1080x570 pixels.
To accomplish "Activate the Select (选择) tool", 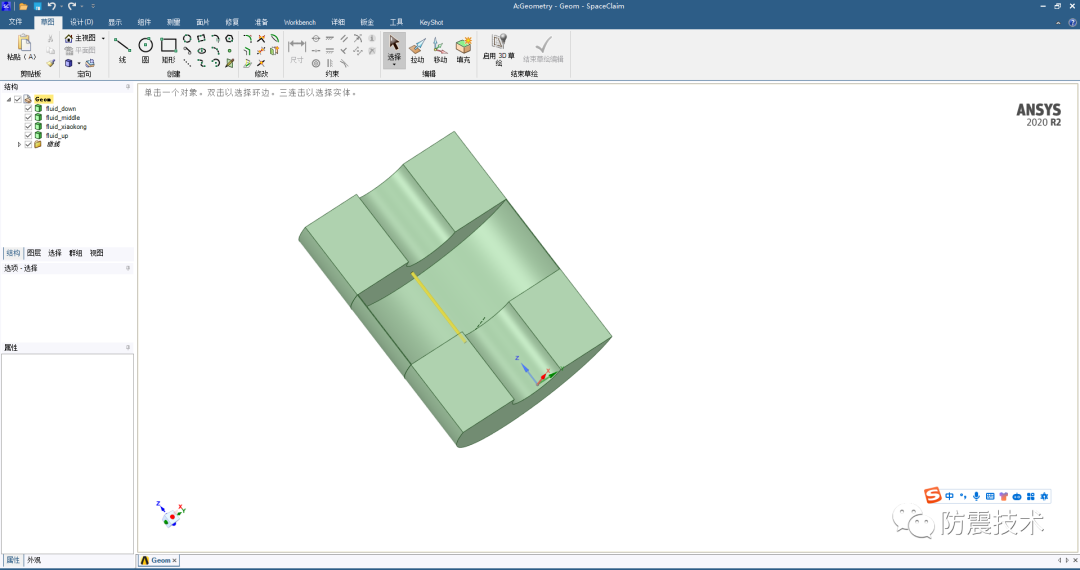I will pos(394,49).
